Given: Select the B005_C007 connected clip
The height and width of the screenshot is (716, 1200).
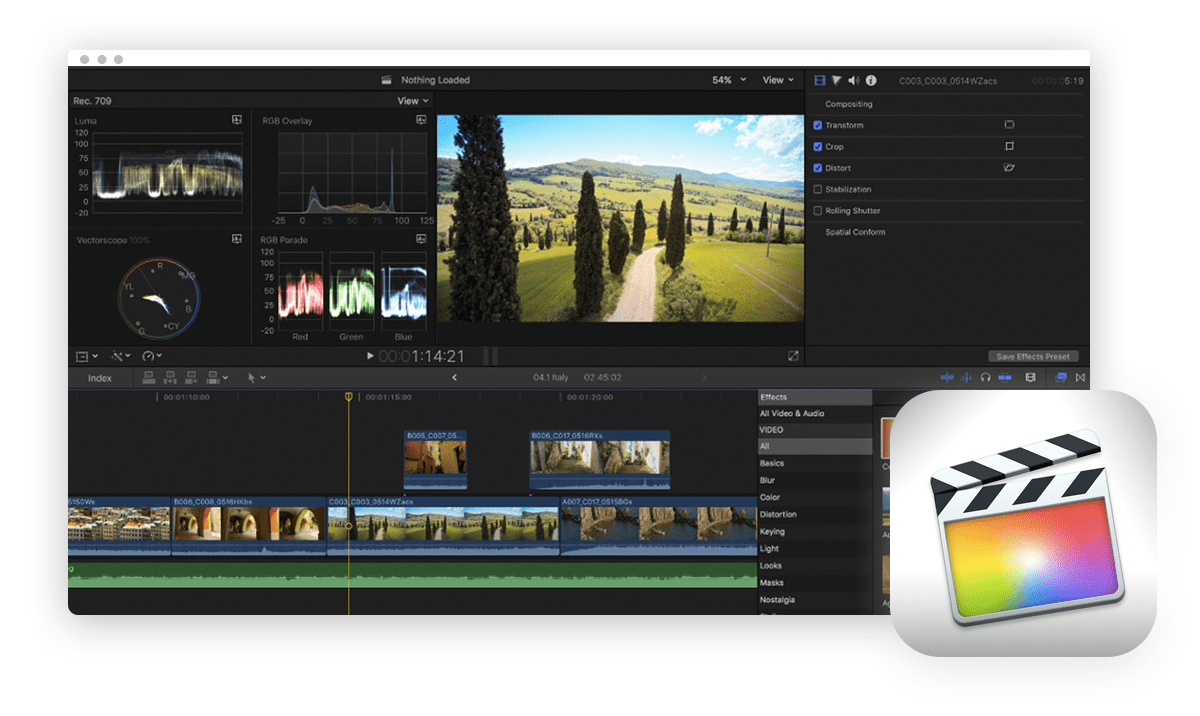Looking at the screenshot, I should click(x=435, y=460).
